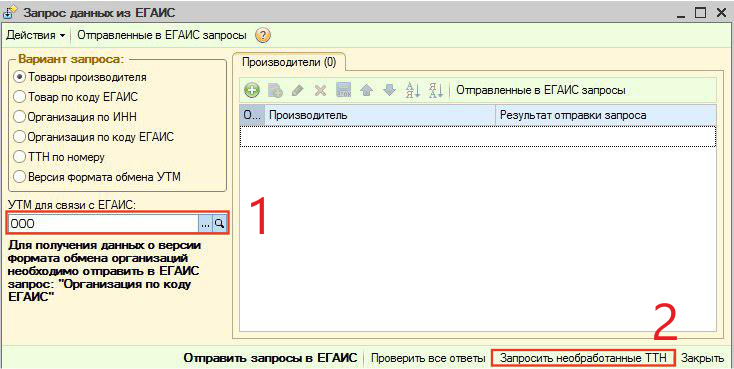Click the window icon in the title bar

click(x=9, y=13)
